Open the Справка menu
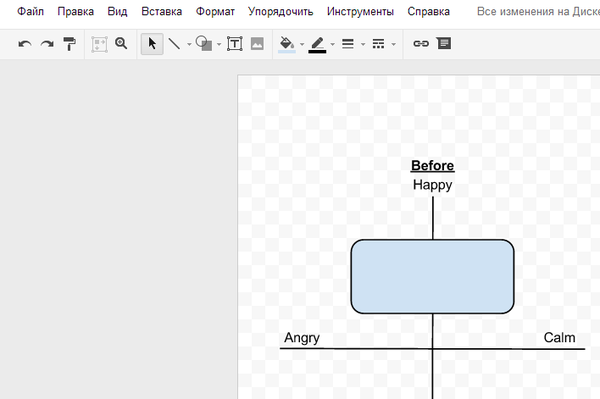Viewport: 600px width, 399px height. 429,12
